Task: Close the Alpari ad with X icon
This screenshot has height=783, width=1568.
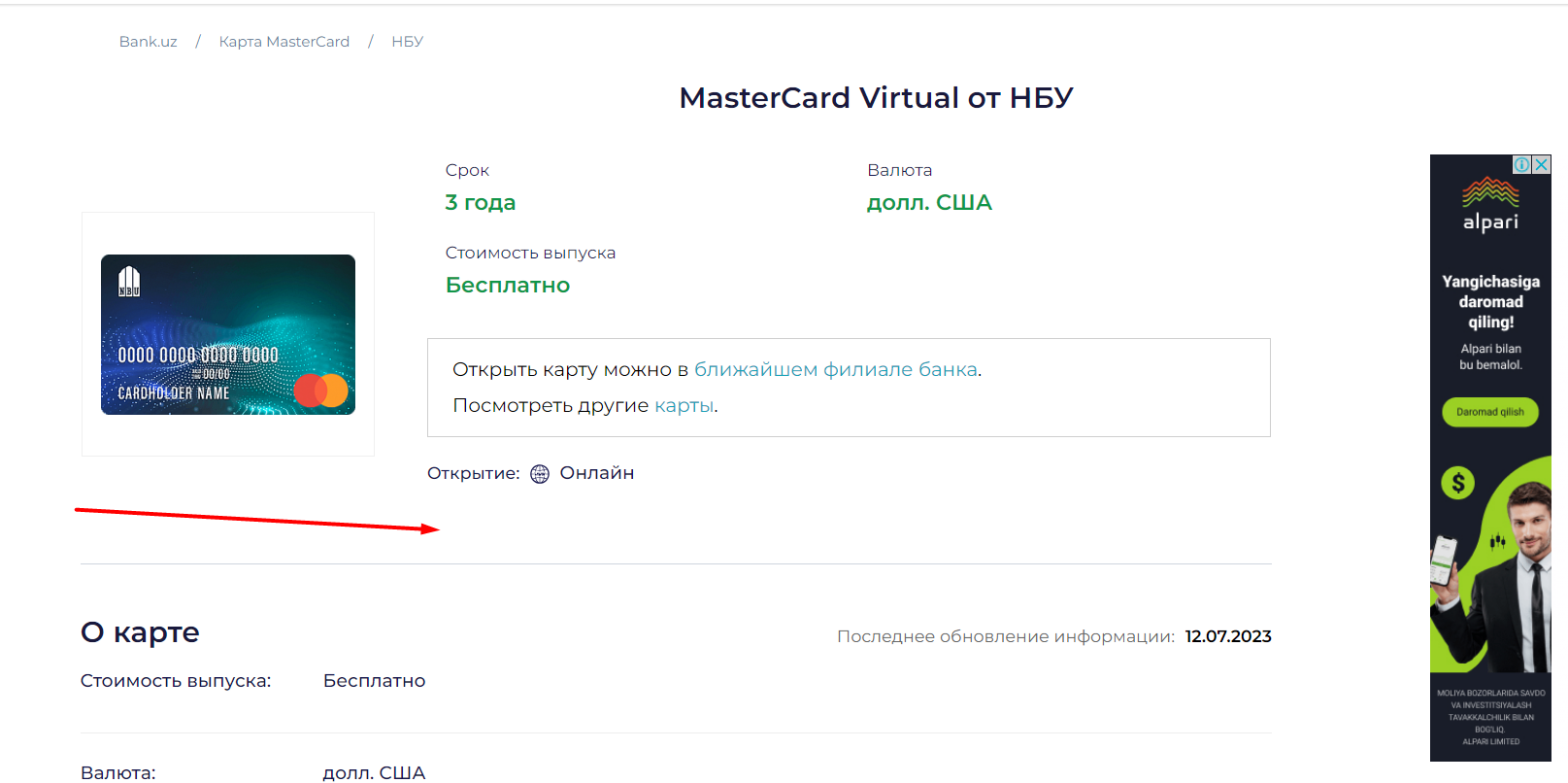Action: pyautogui.click(x=1541, y=164)
